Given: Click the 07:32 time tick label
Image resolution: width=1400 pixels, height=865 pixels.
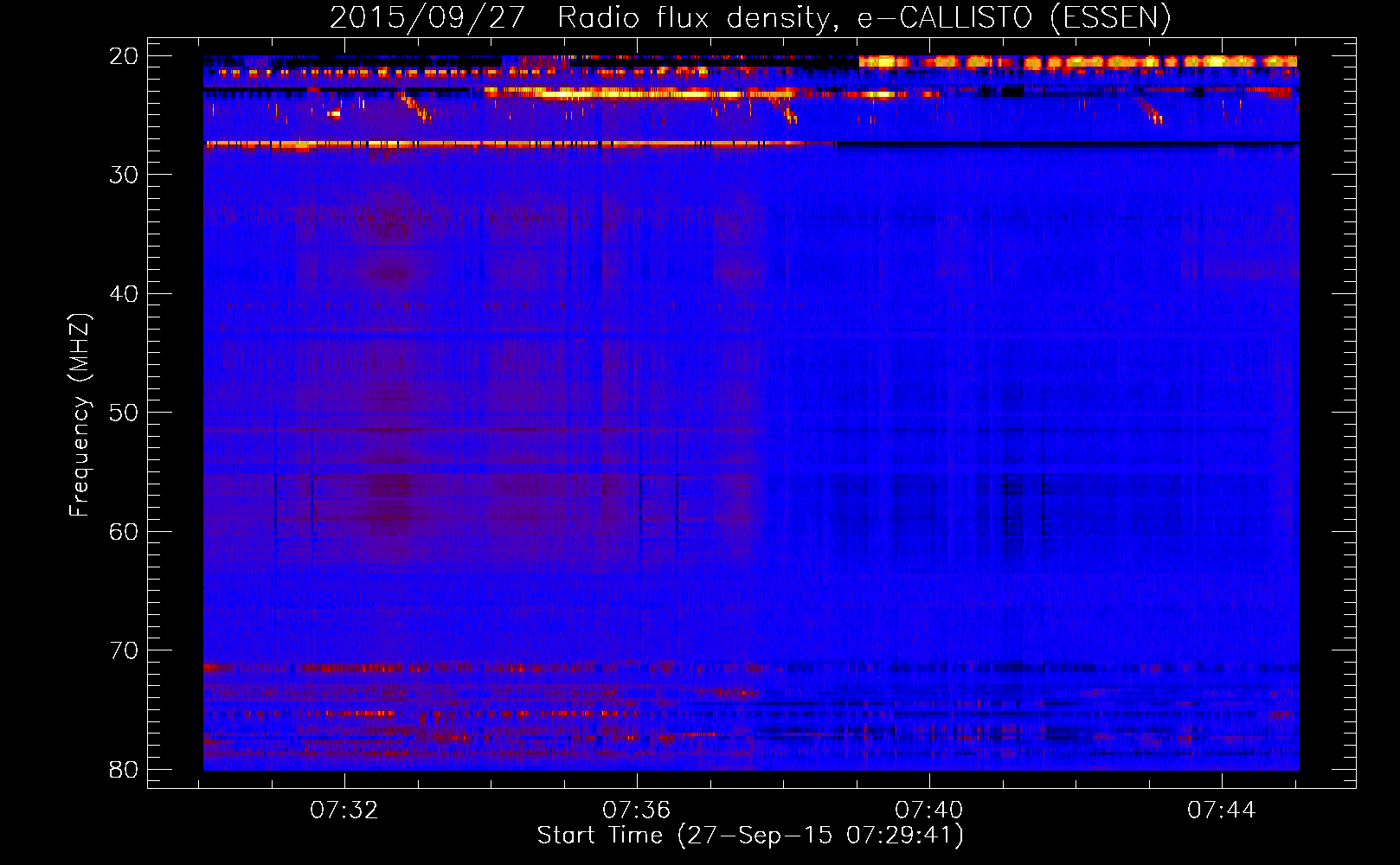Looking at the screenshot, I should [344, 810].
